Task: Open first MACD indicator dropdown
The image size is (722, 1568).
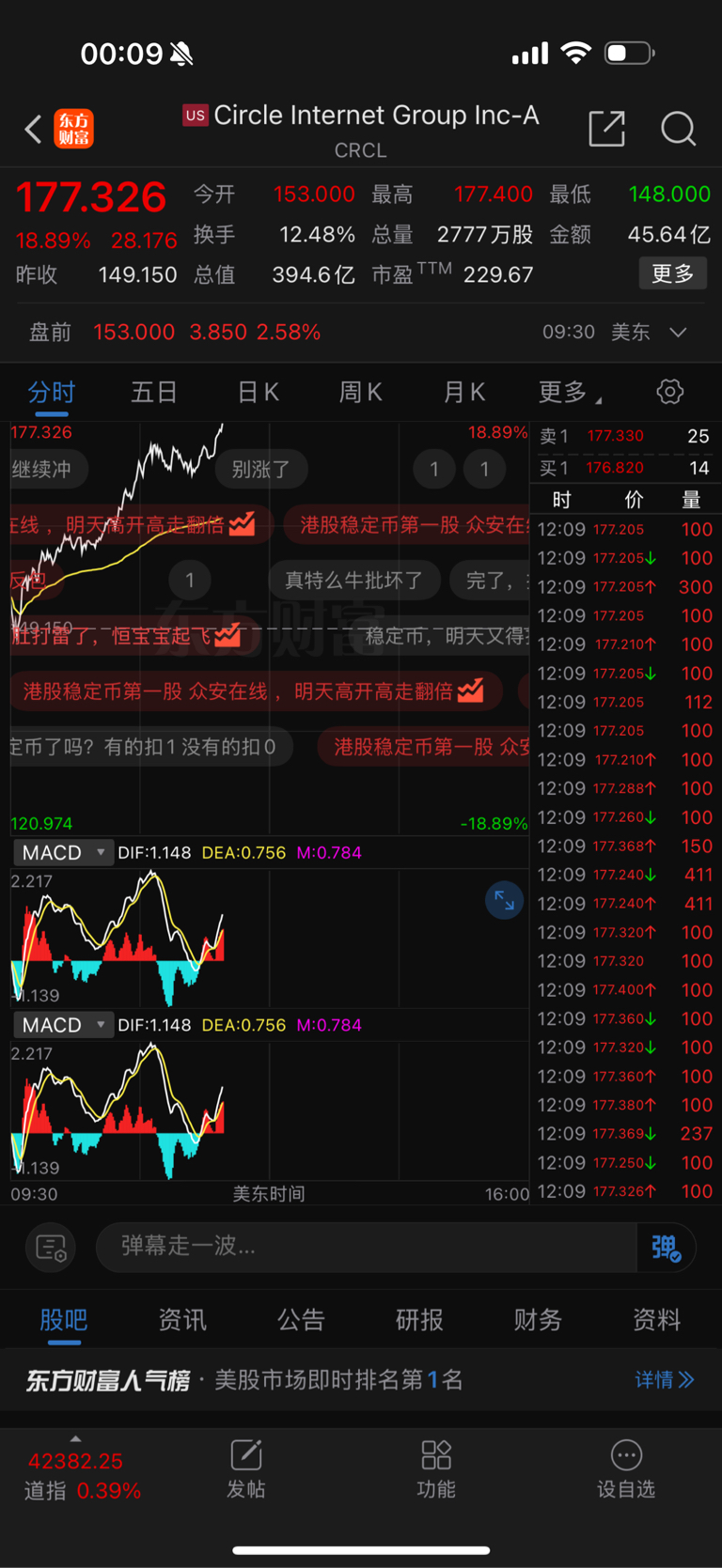Action: [64, 852]
